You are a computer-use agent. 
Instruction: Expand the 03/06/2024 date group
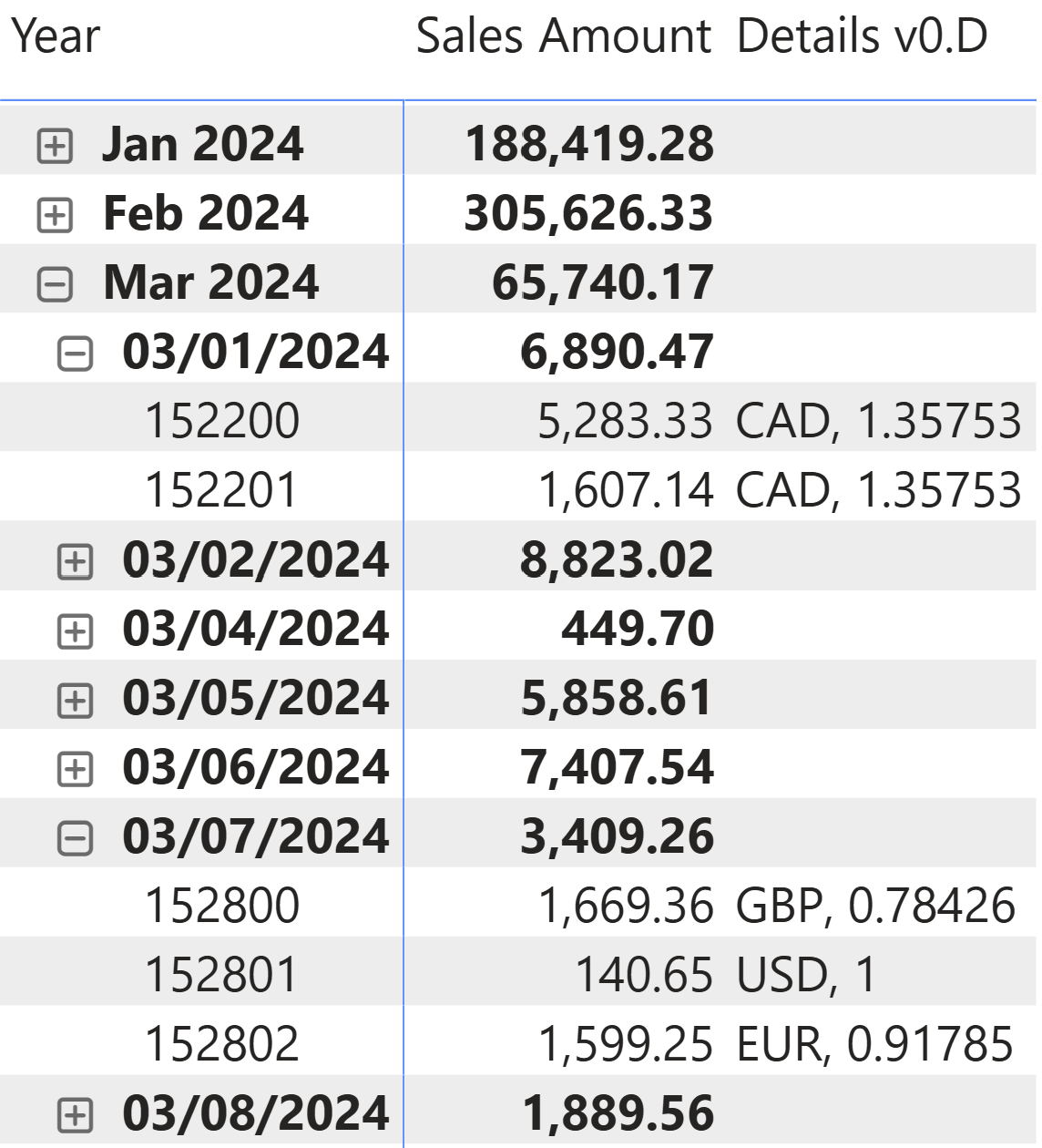[75, 769]
